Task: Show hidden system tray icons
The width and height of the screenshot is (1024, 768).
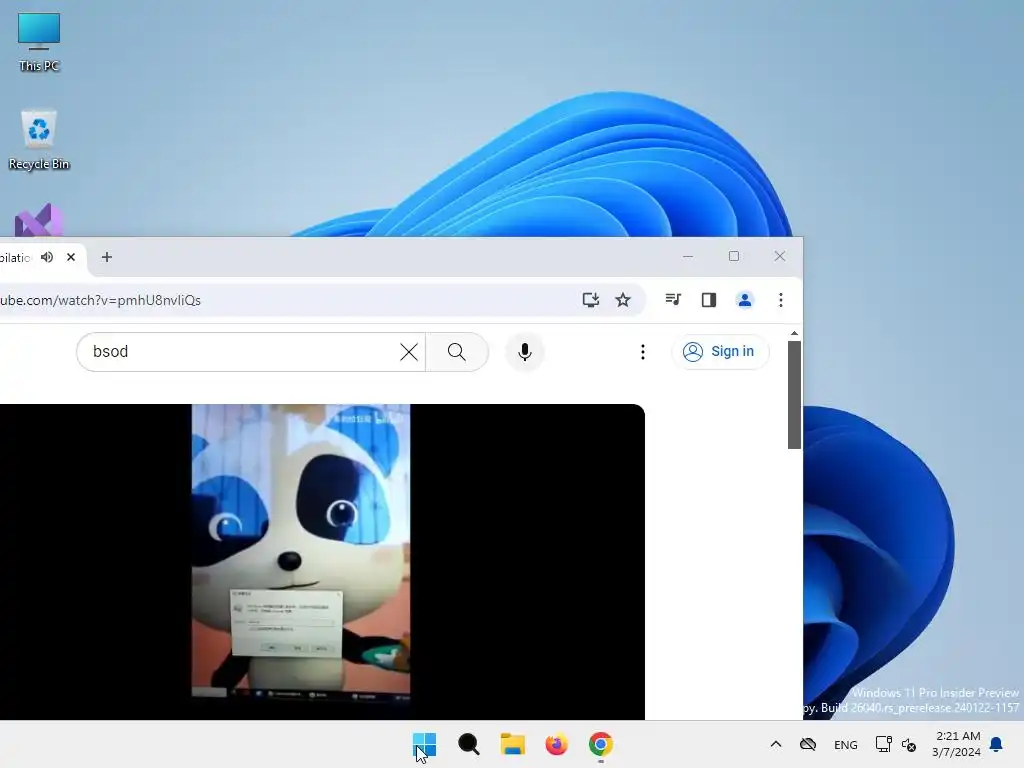Action: tap(776, 744)
